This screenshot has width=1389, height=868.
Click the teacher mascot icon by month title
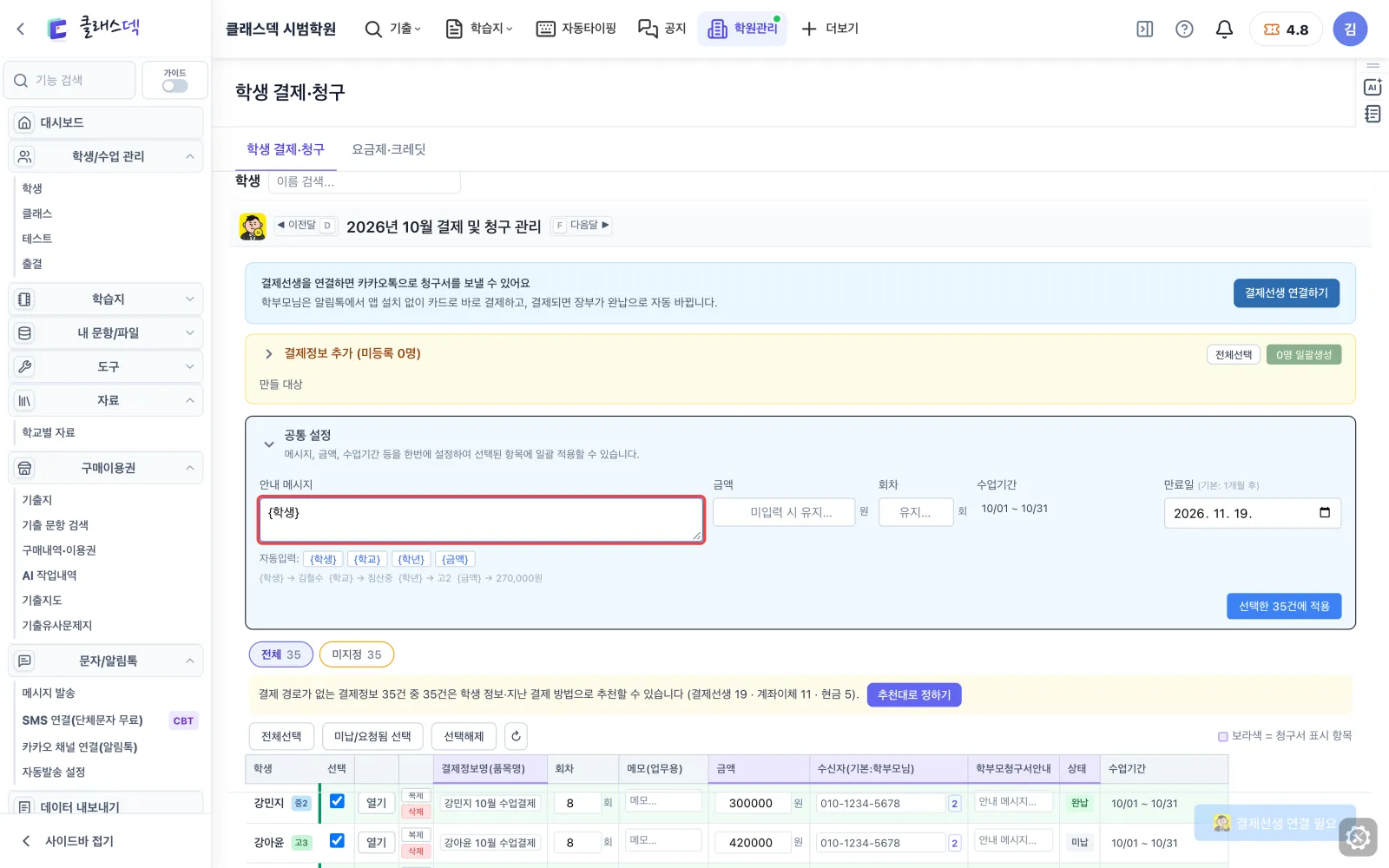point(253,226)
